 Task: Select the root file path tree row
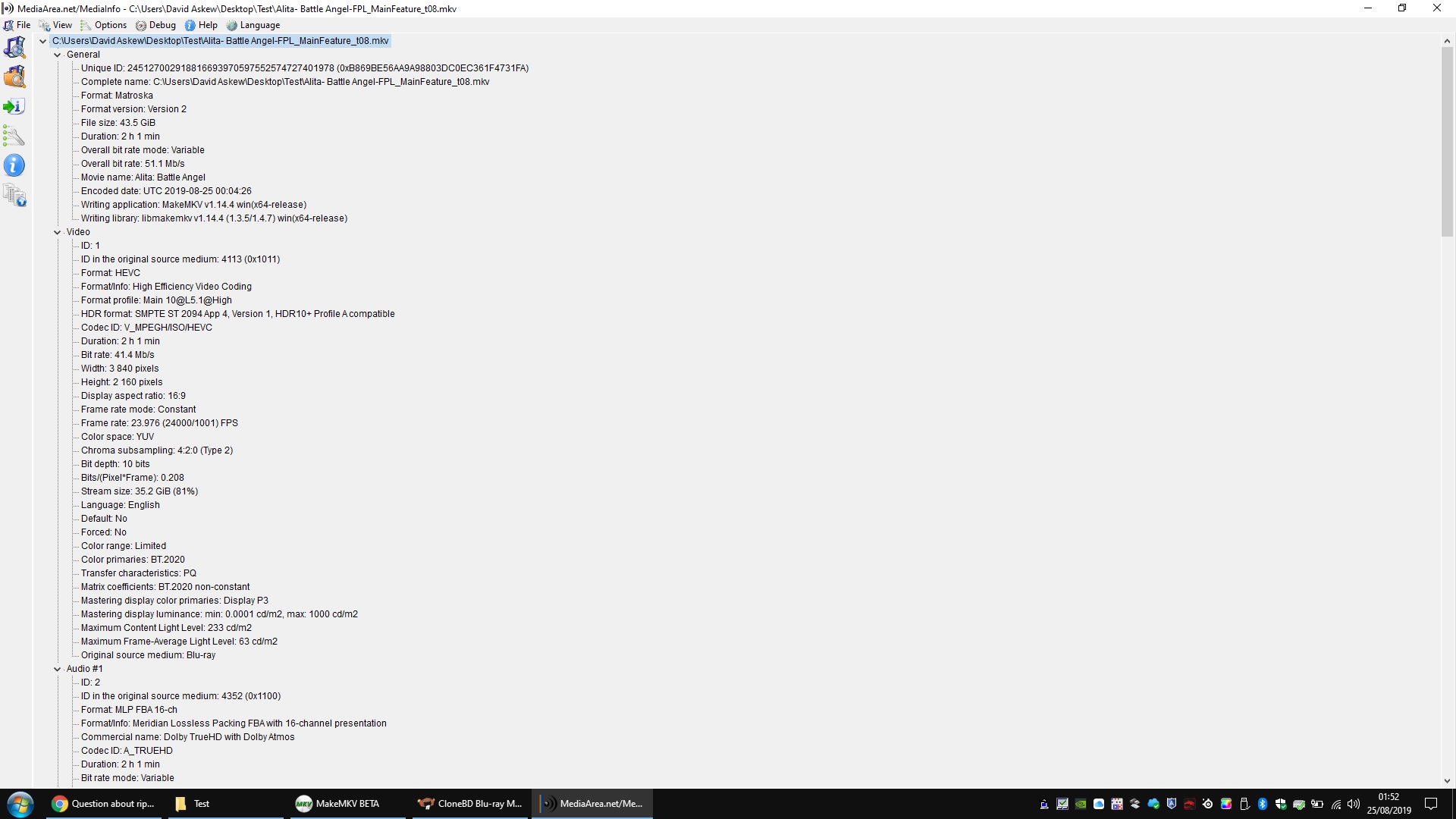220,41
